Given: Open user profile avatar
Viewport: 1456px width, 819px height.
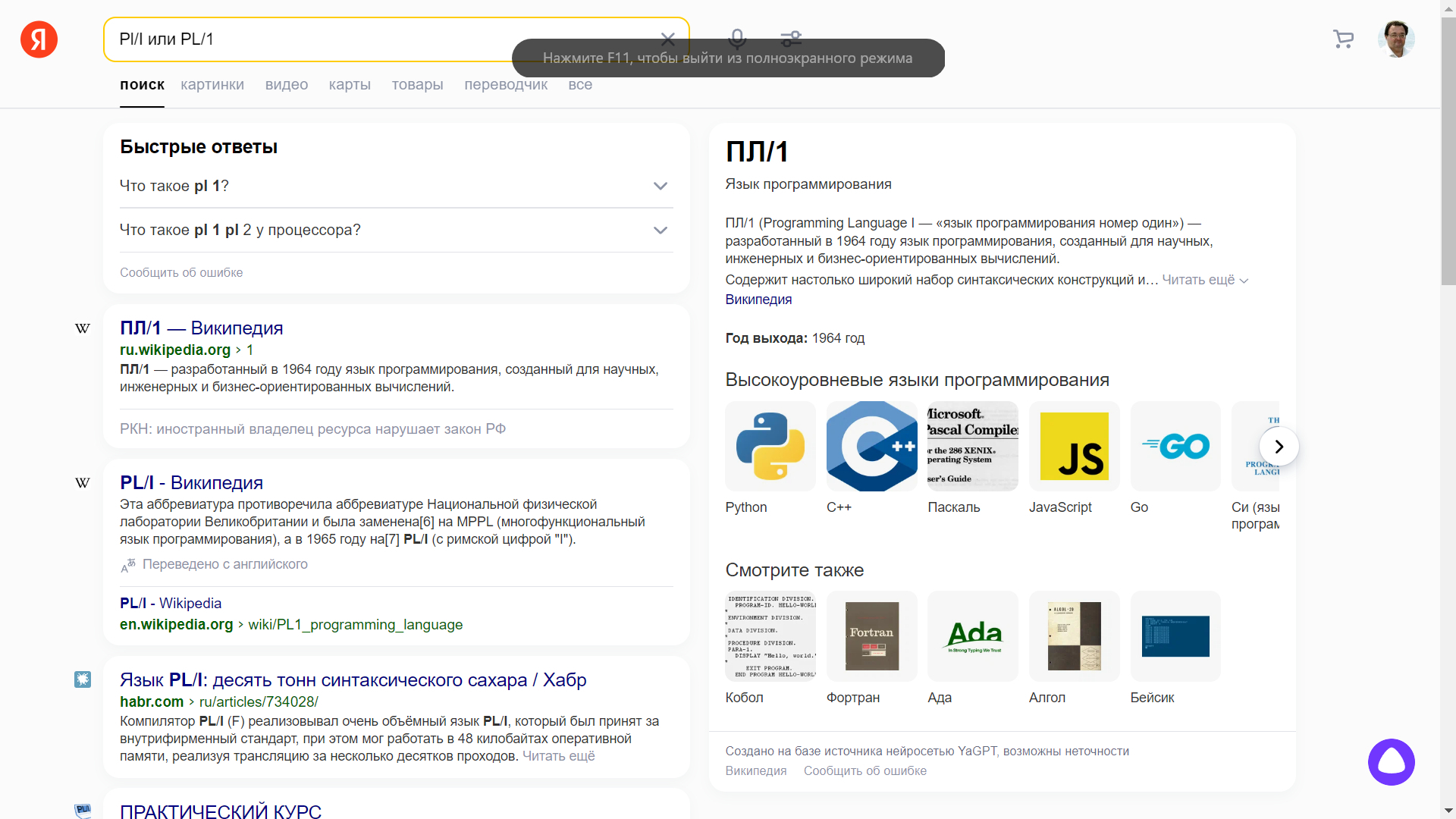Looking at the screenshot, I should coord(1395,39).
